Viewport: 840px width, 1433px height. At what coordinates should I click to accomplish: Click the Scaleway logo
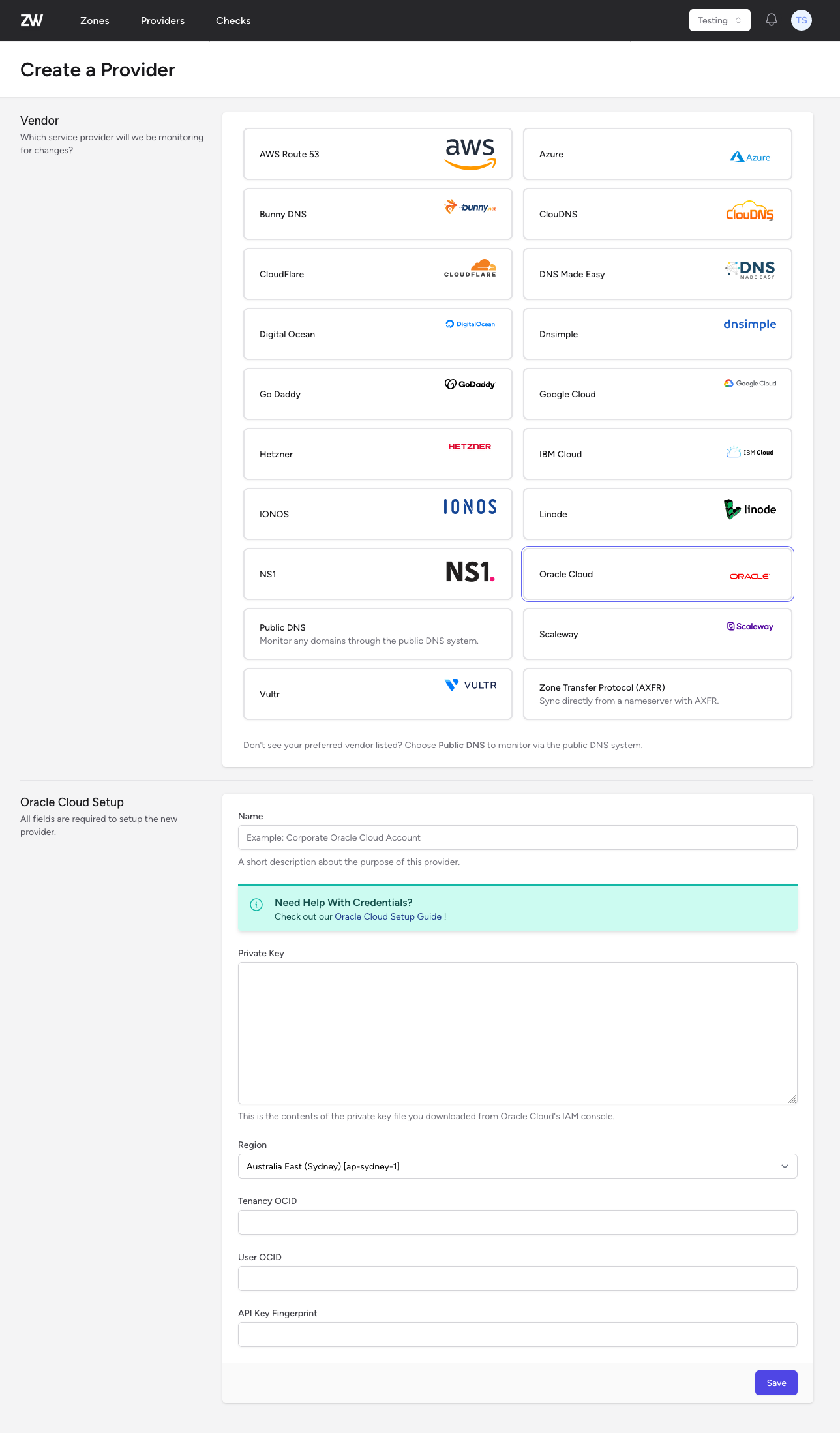click(x=750, y=626)
